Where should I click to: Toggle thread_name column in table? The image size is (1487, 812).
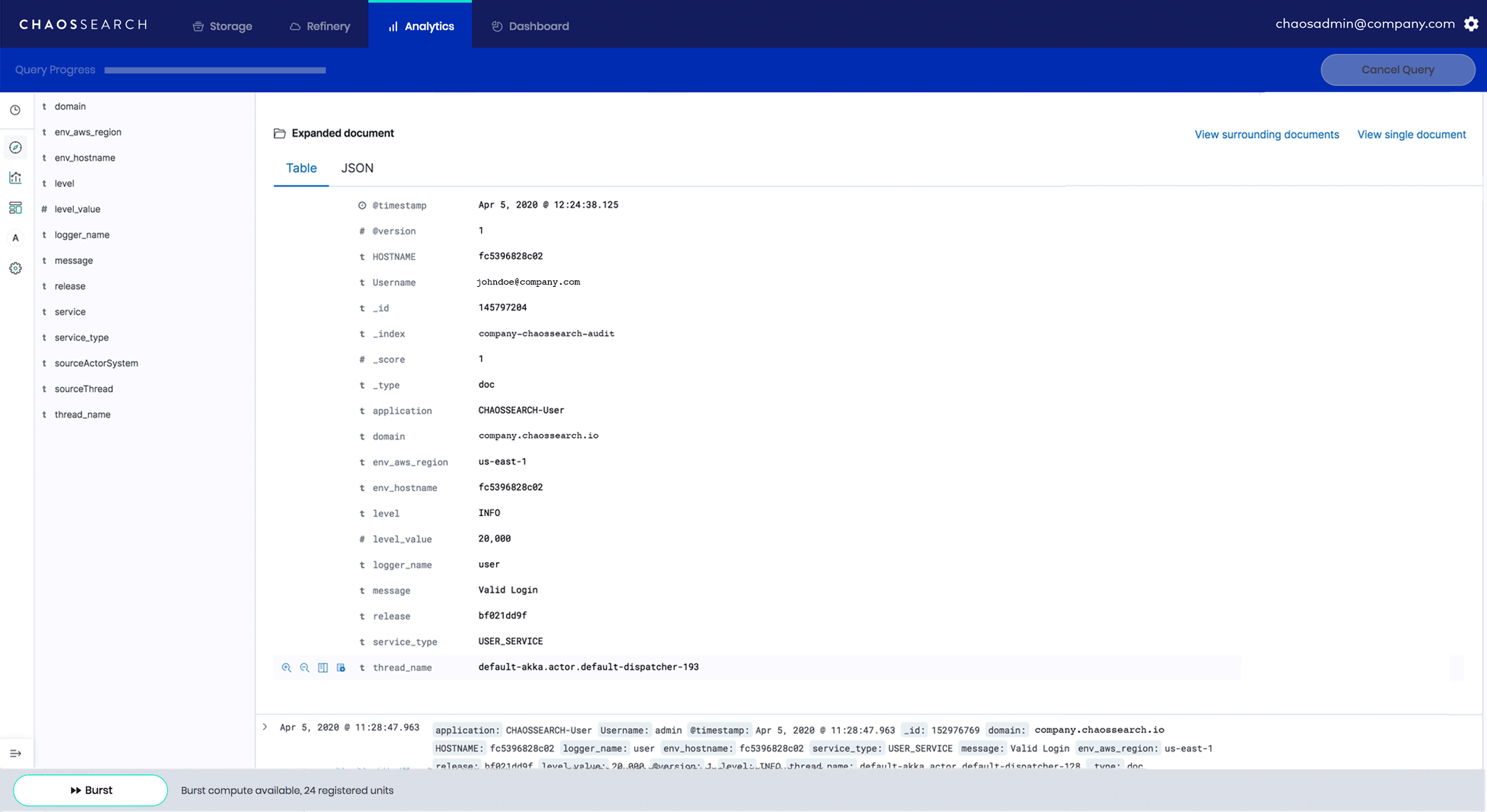(x=323, y=668)
